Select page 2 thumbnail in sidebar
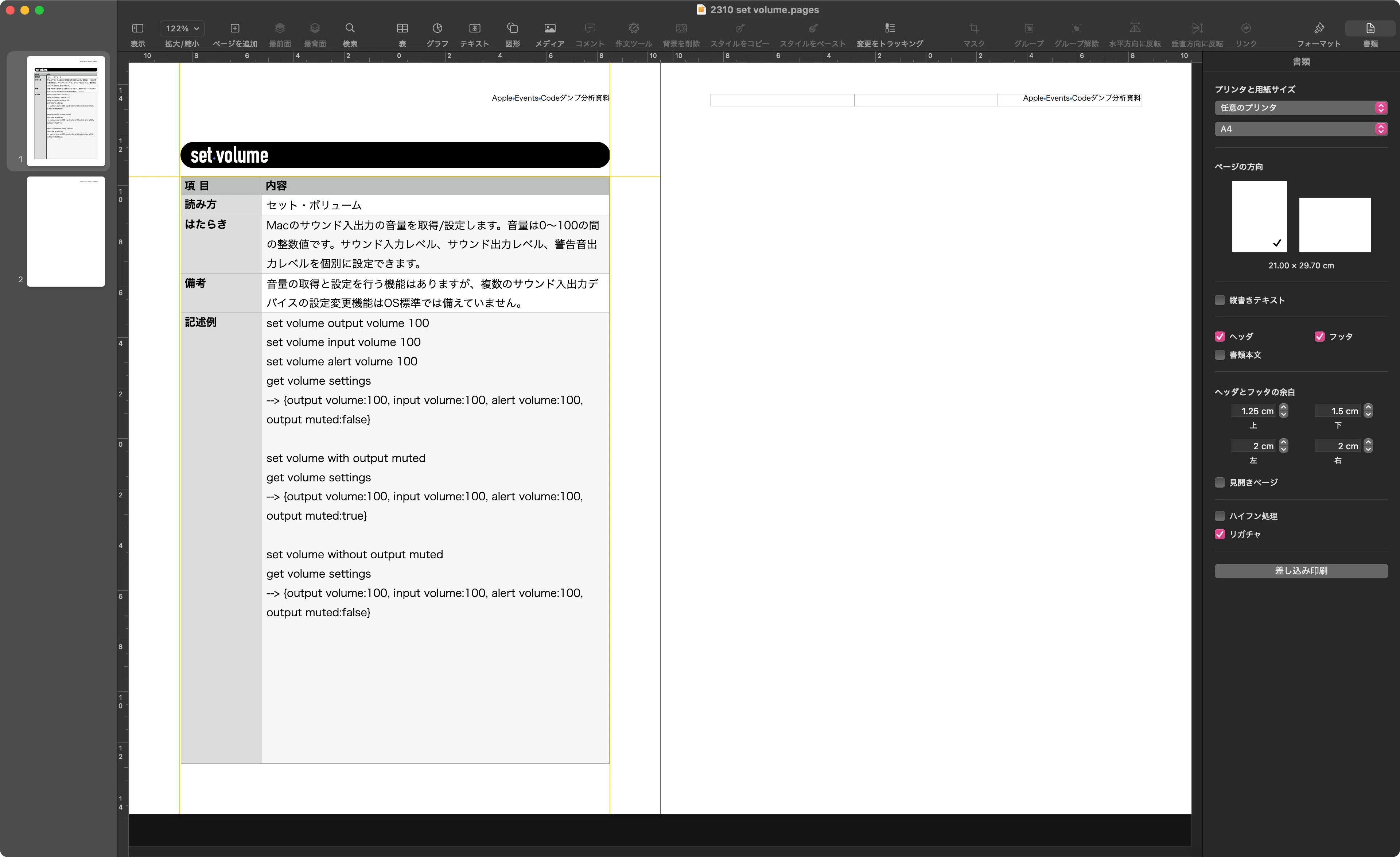The width and height of the screenshot is (1400, 857). pyautogui.click(x=66, y=231)
